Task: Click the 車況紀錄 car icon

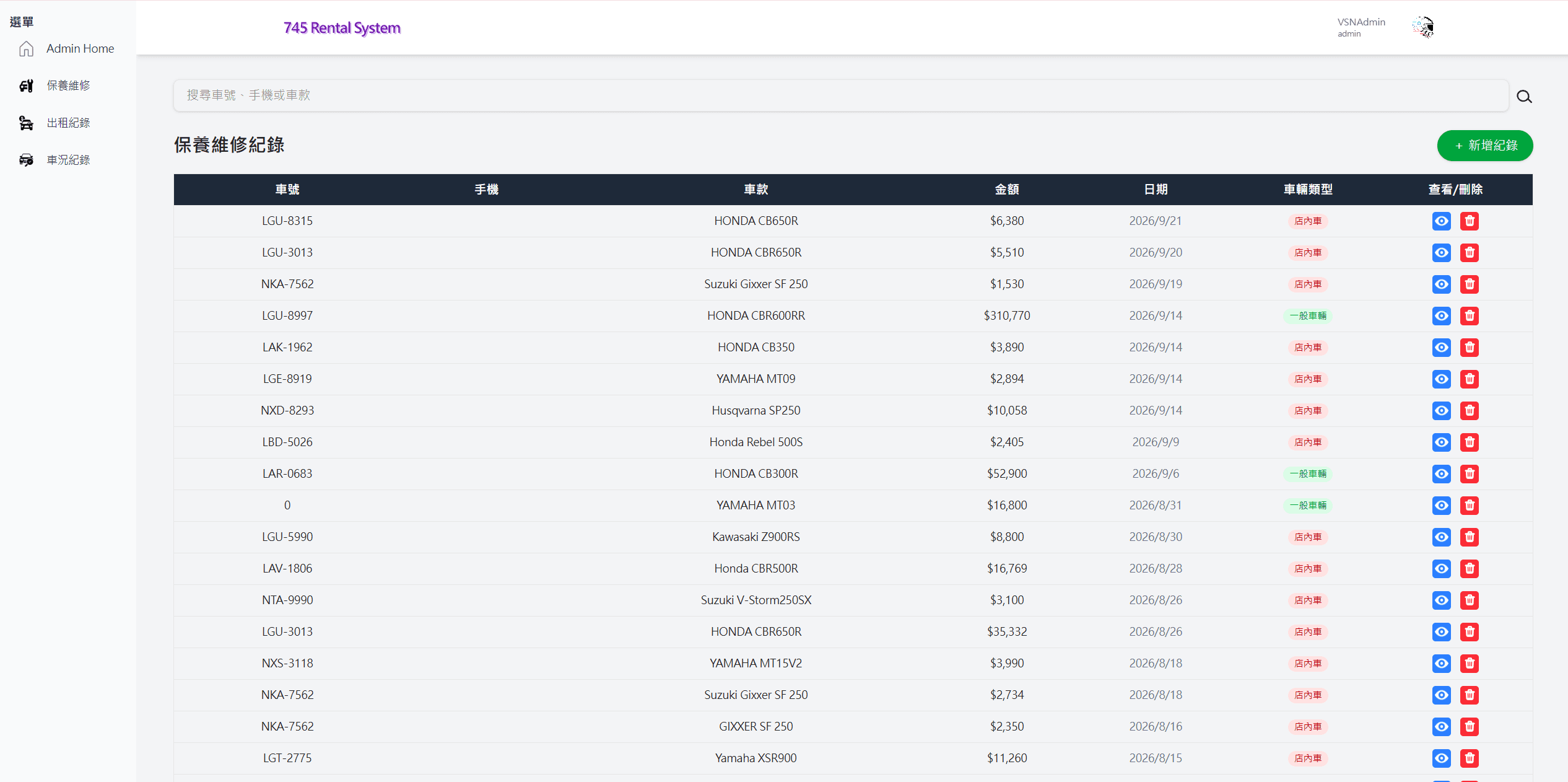Action: [x=26, y=160]
